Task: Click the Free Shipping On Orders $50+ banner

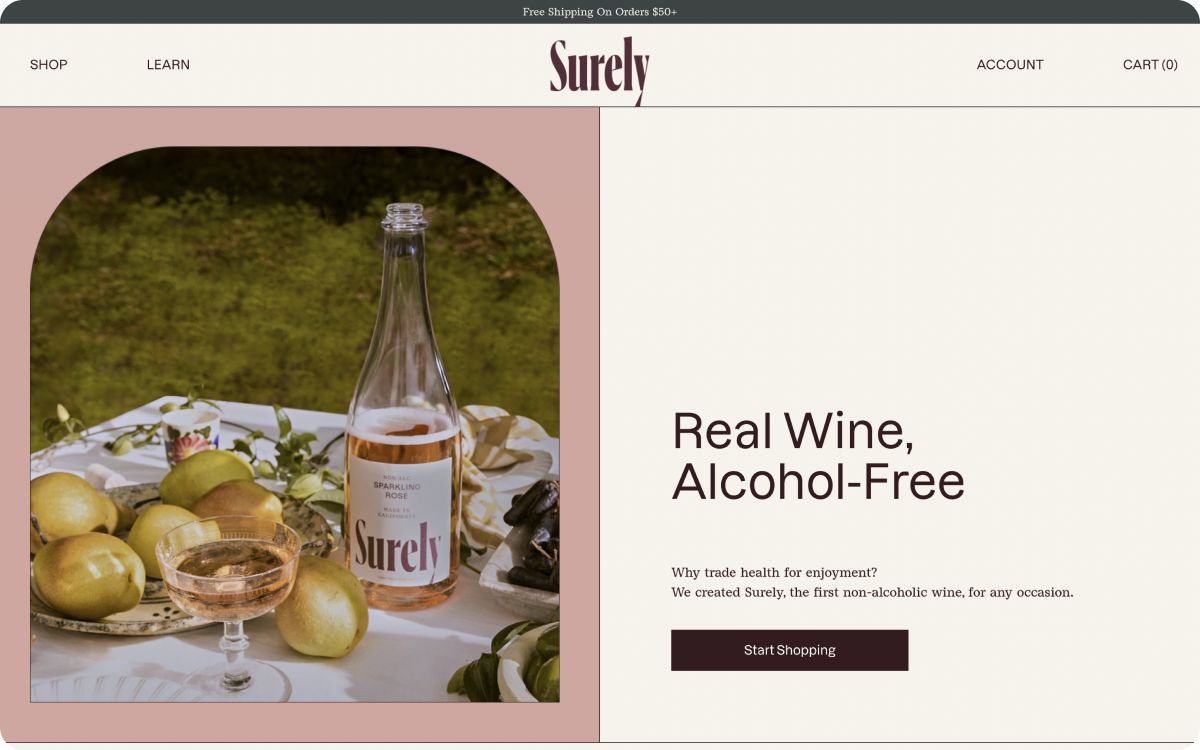Action: click(600, 12)
